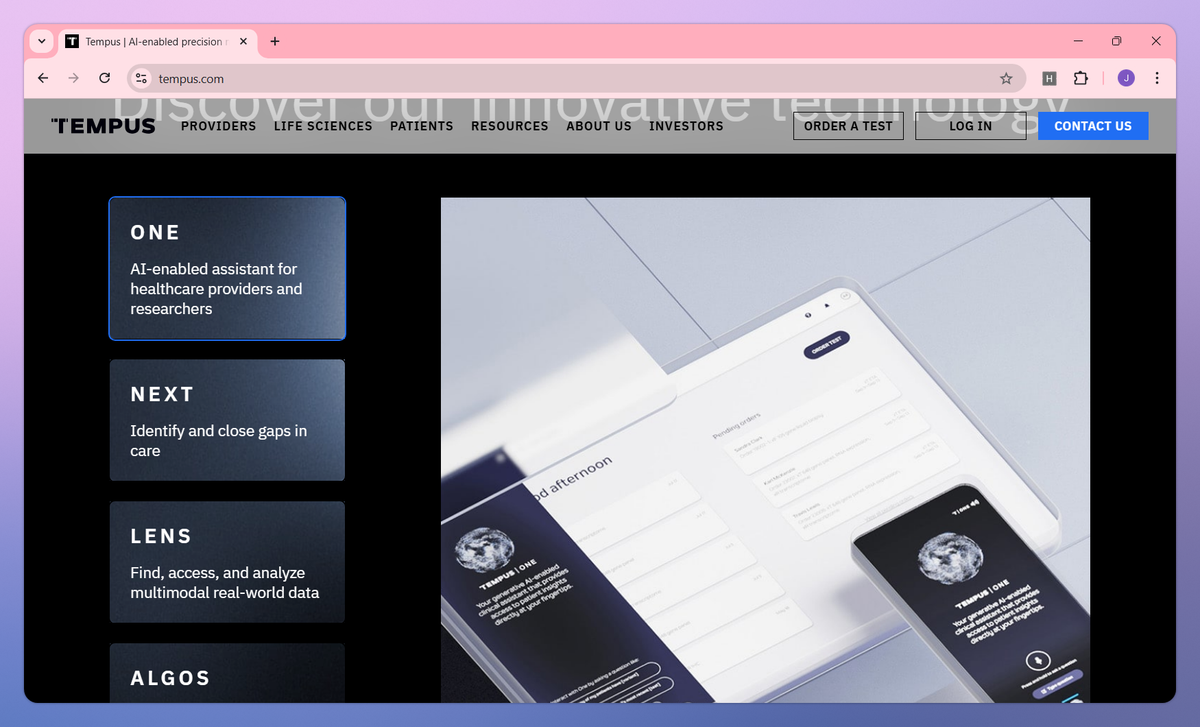Viewport: 1200px width, 727px height.
Task: Reload the tempus.com page
Action: point(104,78)
